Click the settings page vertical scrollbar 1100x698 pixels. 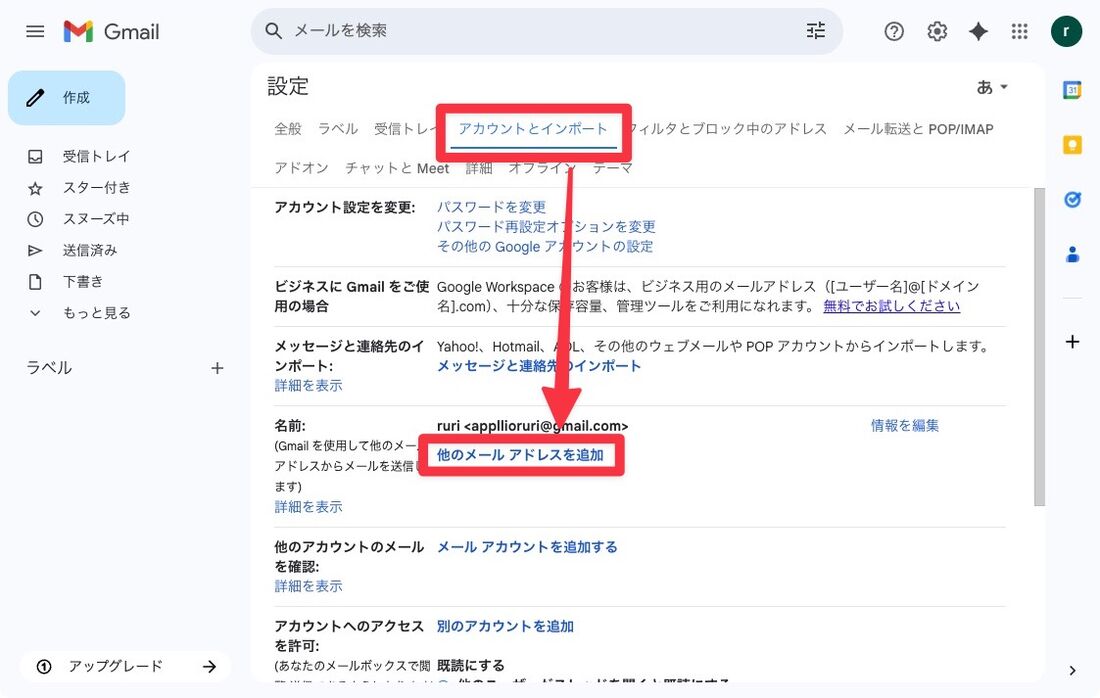(x=1039, y=347)
